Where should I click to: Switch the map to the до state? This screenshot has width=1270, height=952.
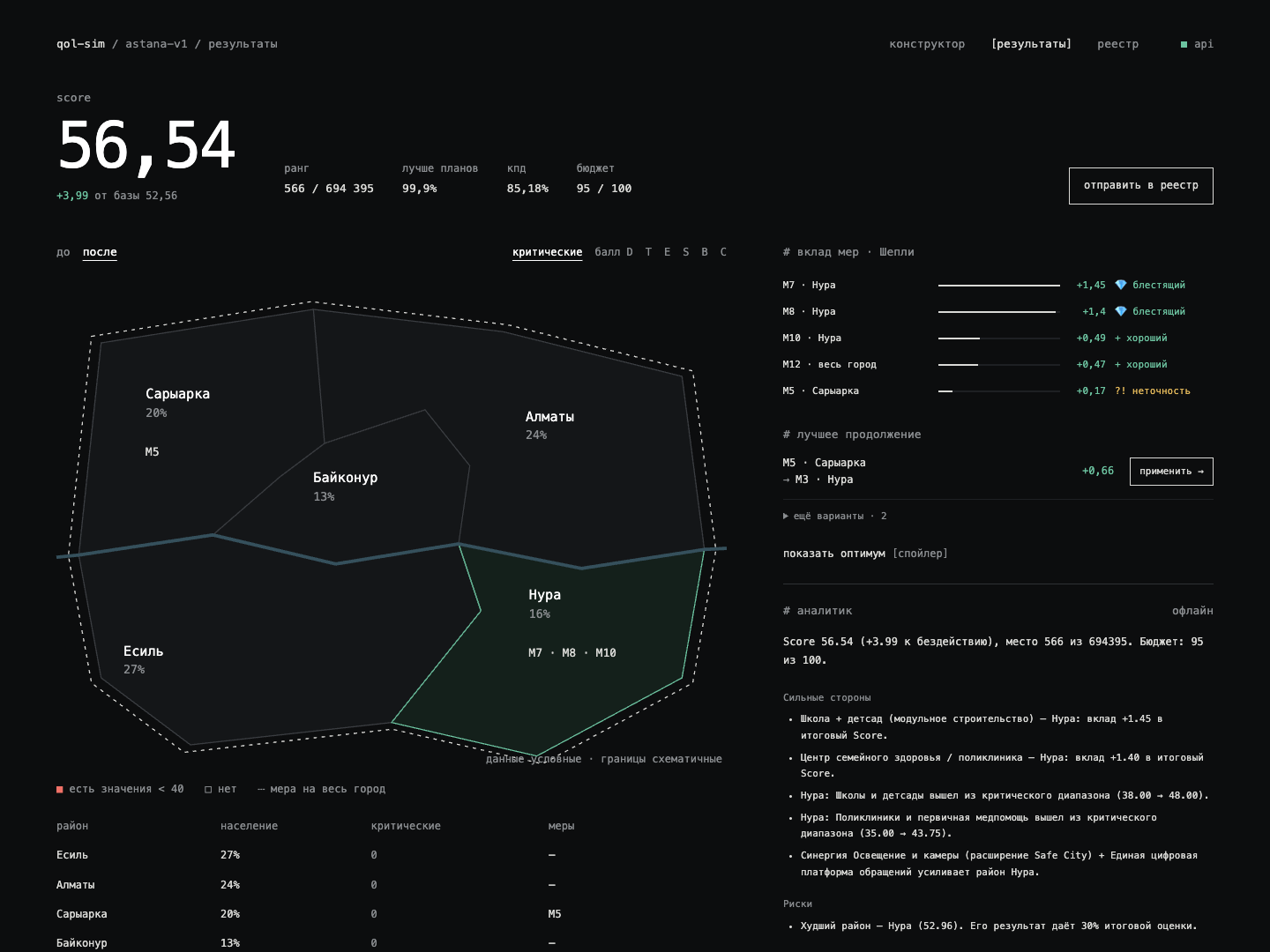pyautogui.click(x=63, y=252)
